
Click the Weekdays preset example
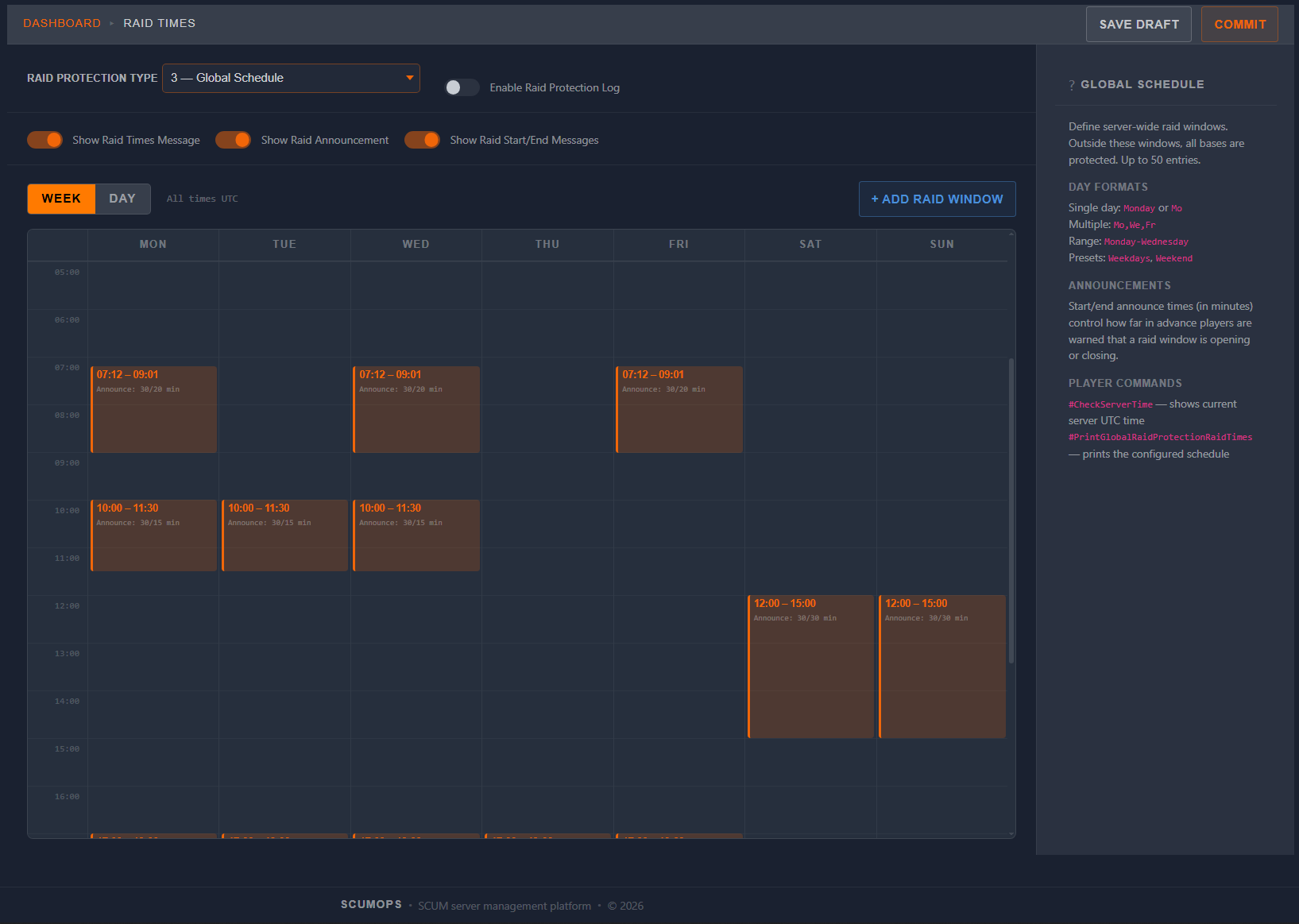[1129, 258]
